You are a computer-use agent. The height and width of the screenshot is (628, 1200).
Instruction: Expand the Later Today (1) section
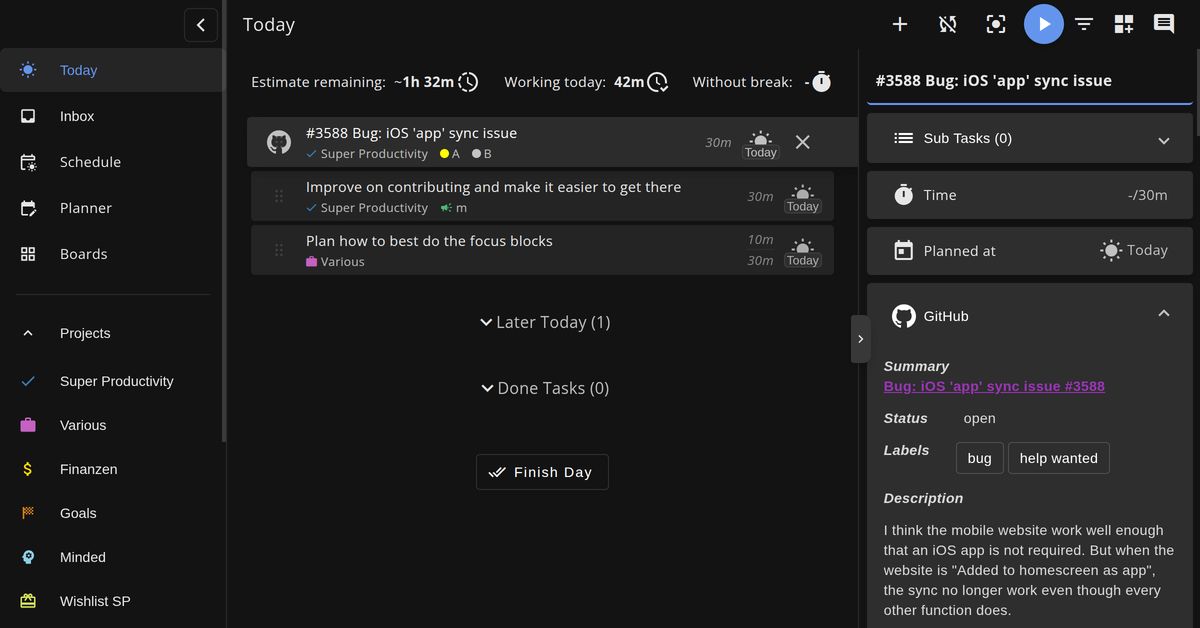(x=544, y=322)
